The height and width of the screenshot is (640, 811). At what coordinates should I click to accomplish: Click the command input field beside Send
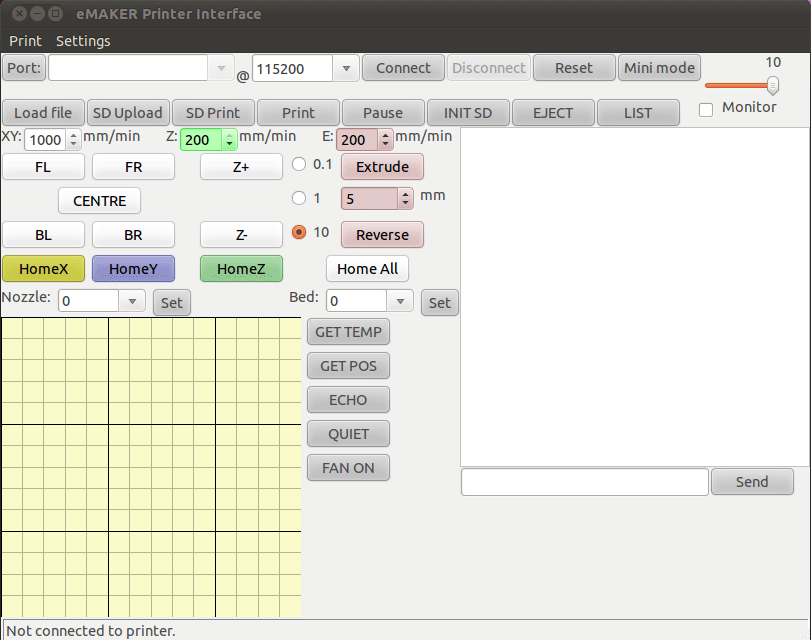[x=584, y=482]
